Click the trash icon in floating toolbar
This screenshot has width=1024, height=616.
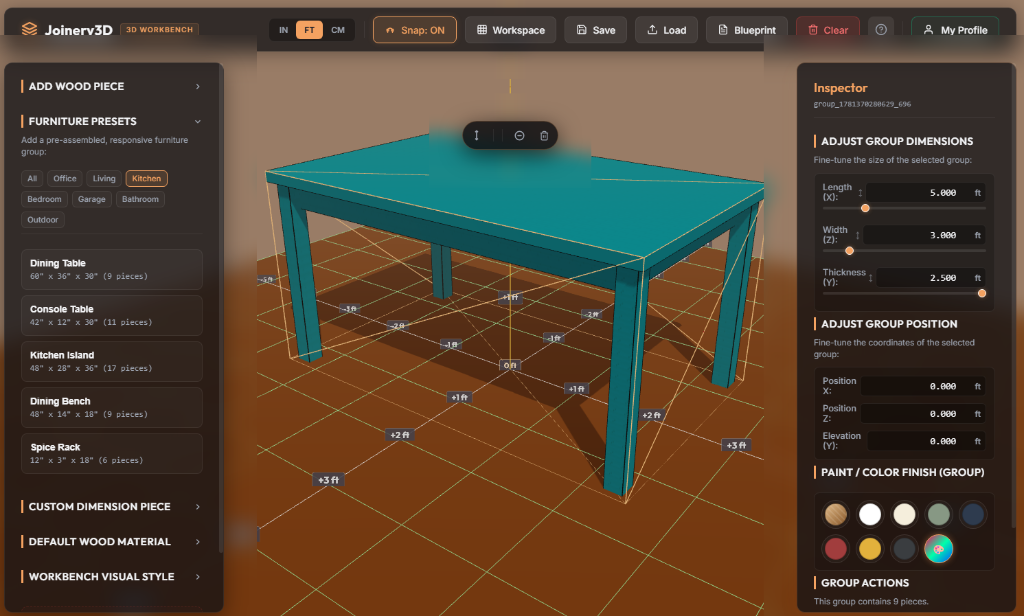(x=544, y=135)
